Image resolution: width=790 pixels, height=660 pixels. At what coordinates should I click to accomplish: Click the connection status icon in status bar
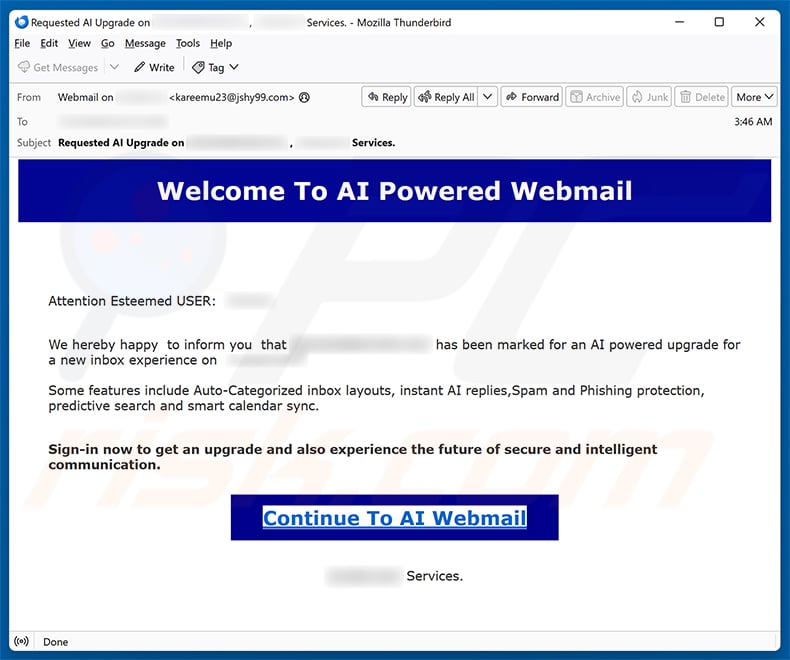22,641
